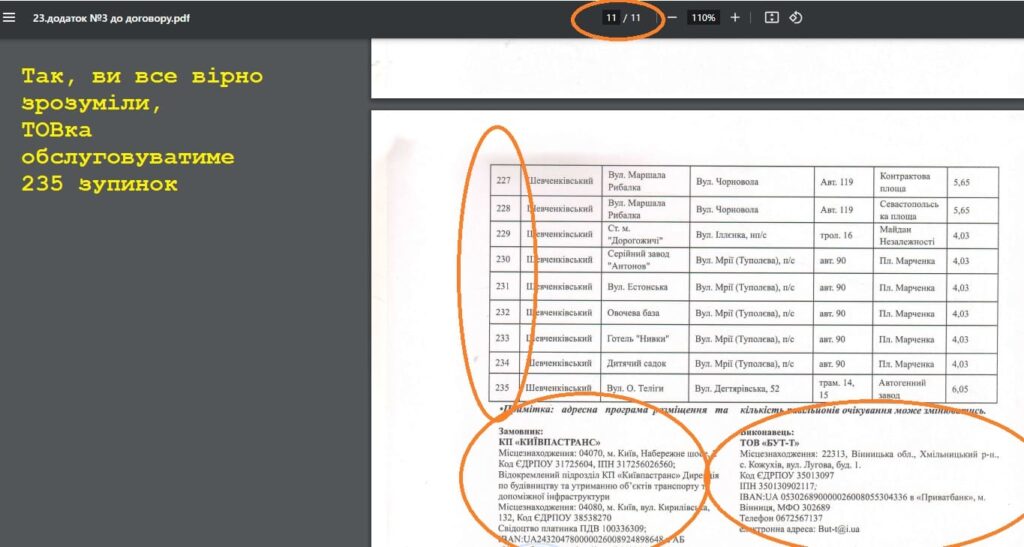This screenshot has width=1024, height=547.
Task: Rotate the document counterclockwise
Action: (796, 18)
